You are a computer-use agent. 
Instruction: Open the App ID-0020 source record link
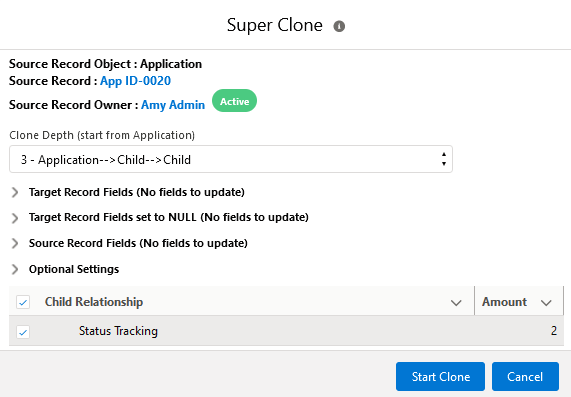[x=135, y=81]
